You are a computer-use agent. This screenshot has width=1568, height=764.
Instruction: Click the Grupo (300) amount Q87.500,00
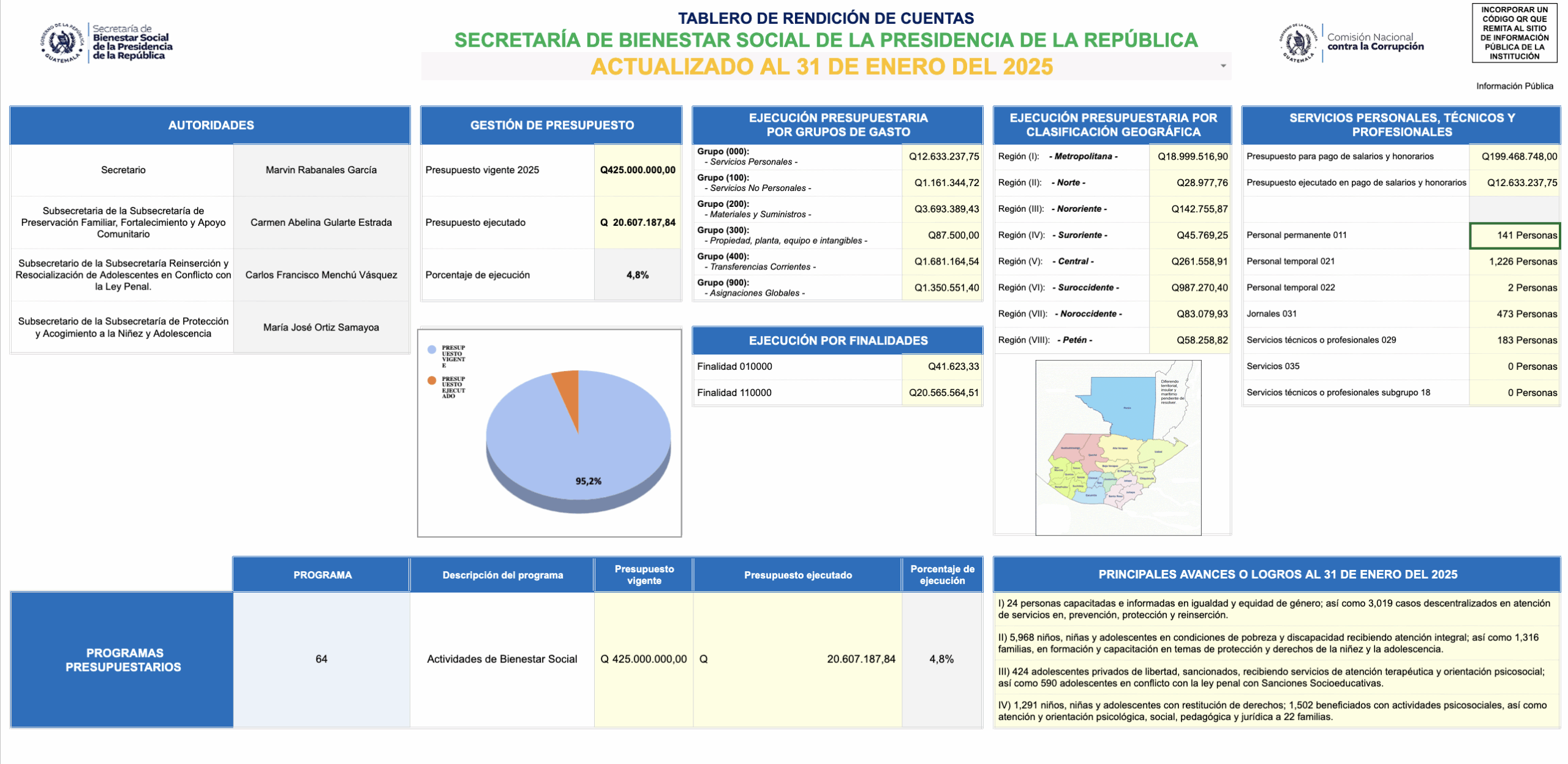(943, 236)
